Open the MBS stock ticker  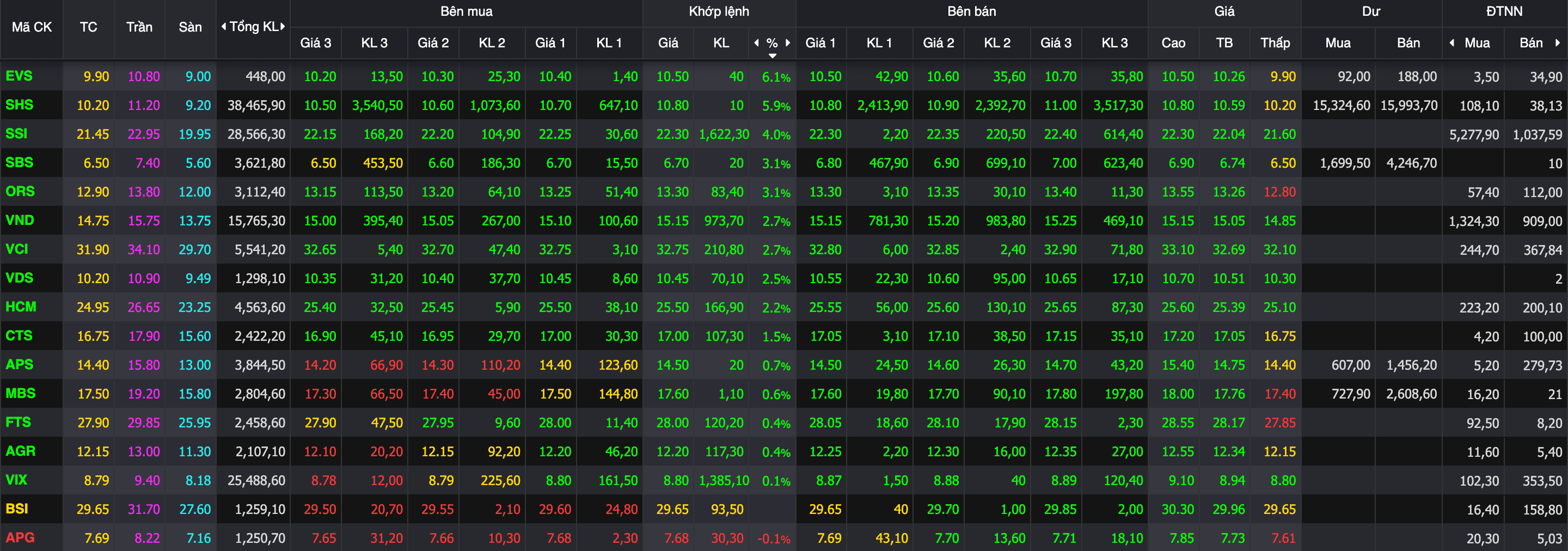[21, 393]
